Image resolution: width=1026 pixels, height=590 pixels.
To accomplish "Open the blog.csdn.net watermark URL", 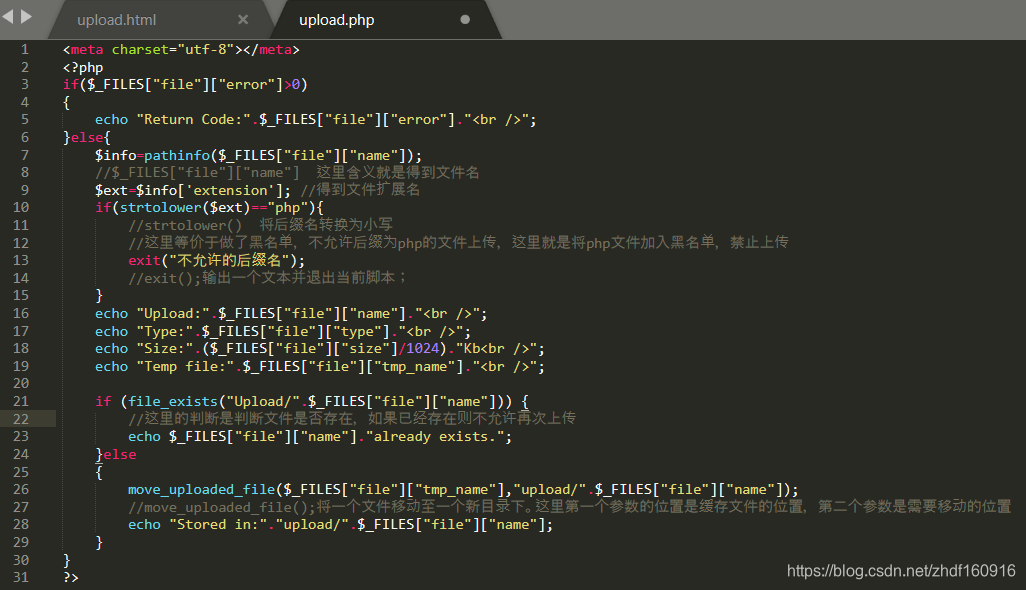I will 901,571.
